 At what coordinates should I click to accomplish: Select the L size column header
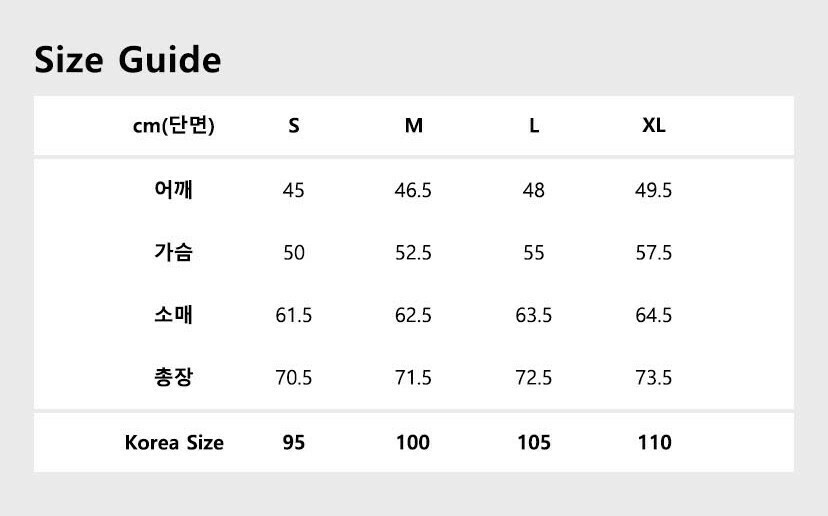[x=534, y=126]
